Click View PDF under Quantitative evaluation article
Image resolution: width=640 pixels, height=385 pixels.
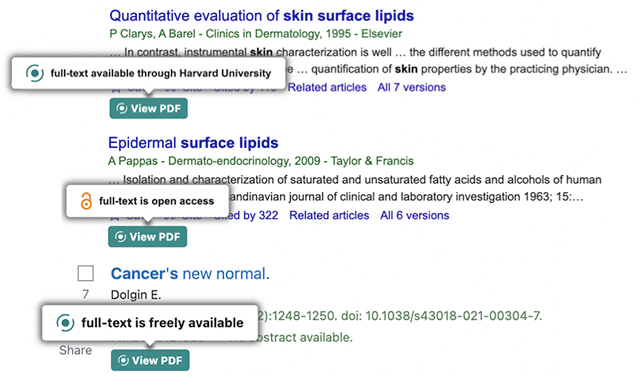point(149,109)
